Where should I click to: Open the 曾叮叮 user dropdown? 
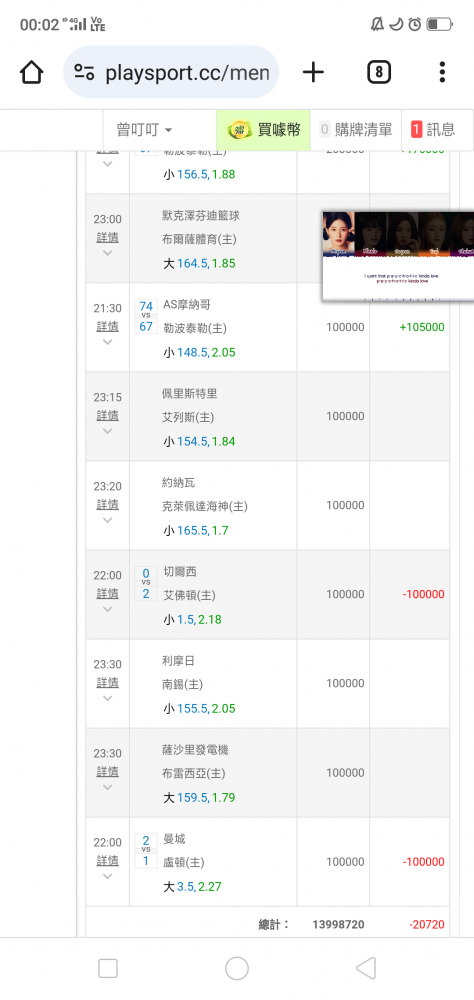(144, 130)
